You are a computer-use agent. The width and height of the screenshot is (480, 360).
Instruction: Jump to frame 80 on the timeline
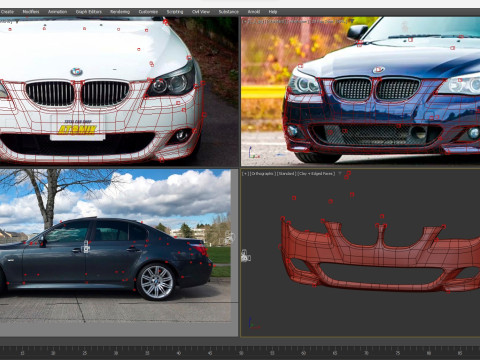[429, 353]
